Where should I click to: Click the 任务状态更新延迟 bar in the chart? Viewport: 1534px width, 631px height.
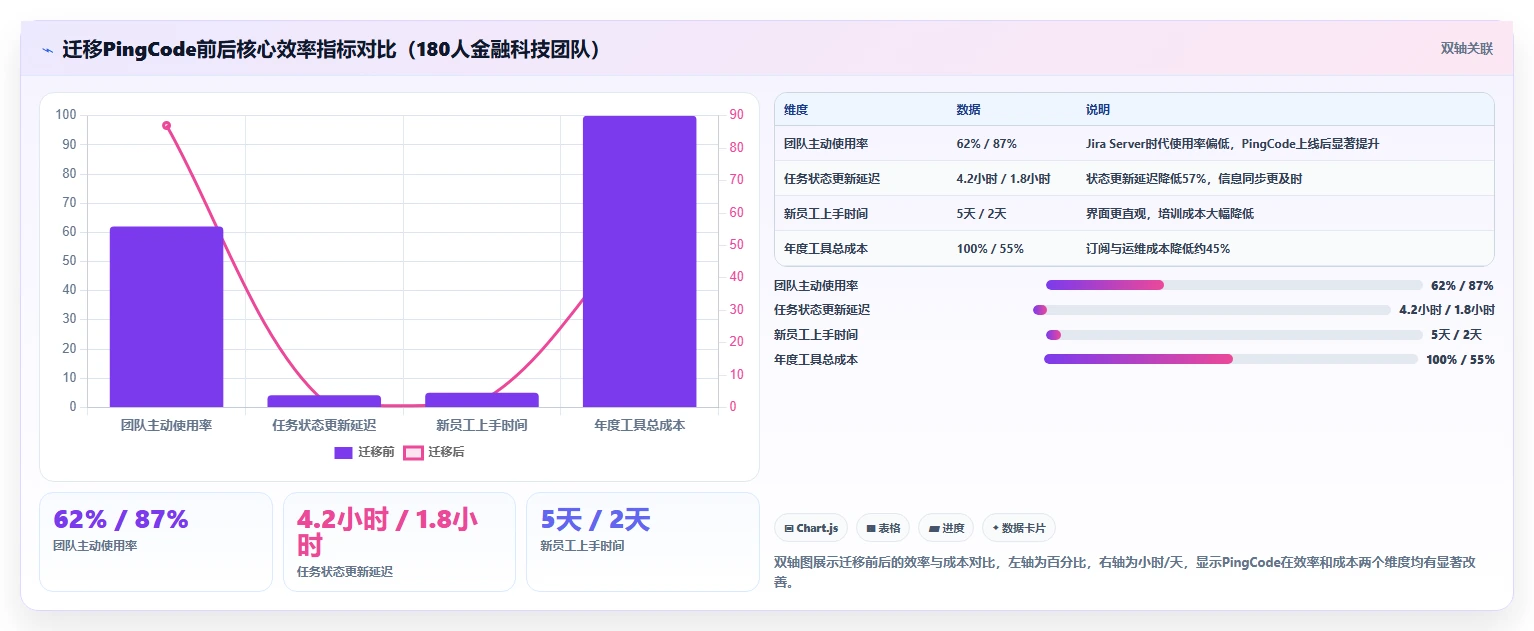tap(324, 401)
